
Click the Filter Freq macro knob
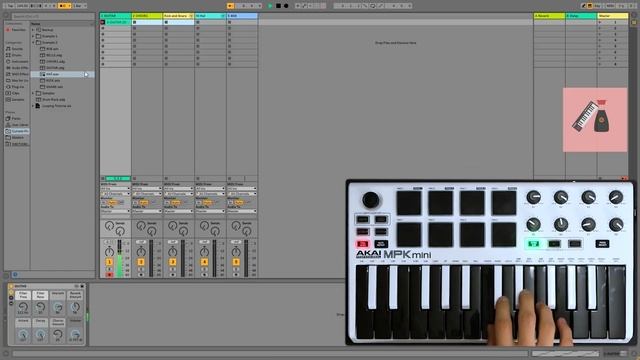[23, 306]
